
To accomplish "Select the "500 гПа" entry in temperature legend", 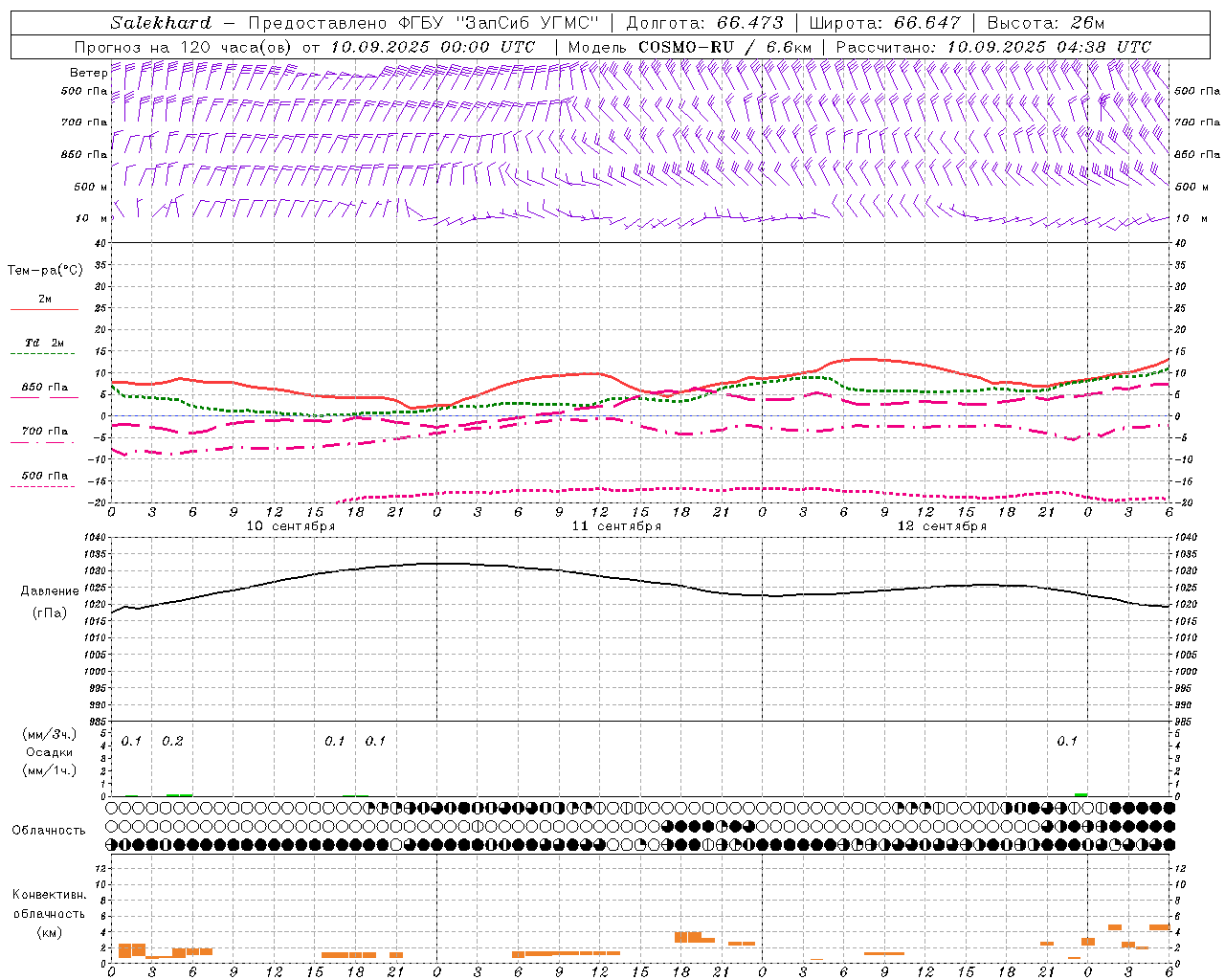I will point(45,476).
